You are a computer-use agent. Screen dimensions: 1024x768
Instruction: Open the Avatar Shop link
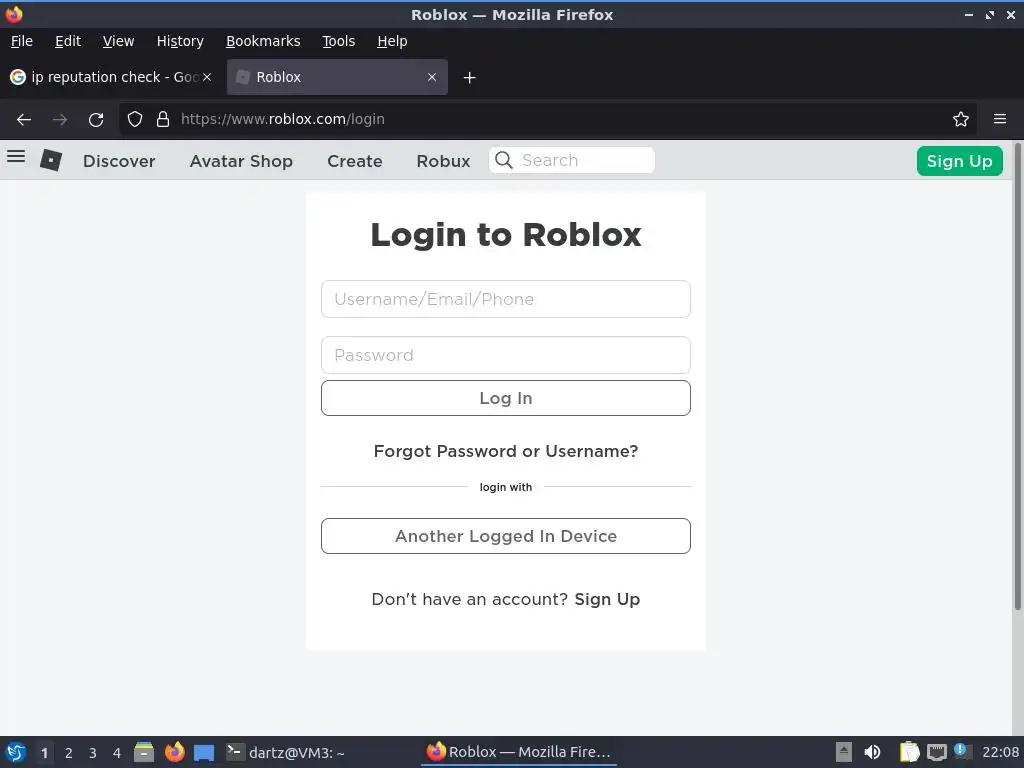[241, 161]
